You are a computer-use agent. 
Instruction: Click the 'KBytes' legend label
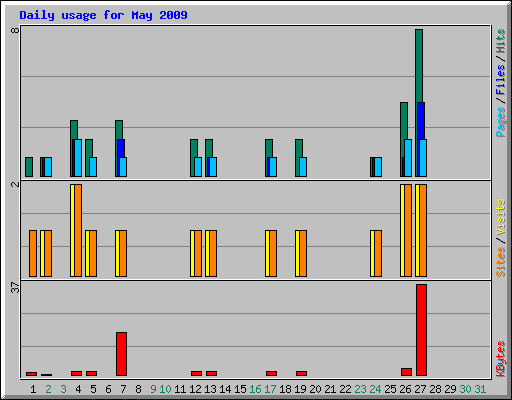tap(500, 359)
